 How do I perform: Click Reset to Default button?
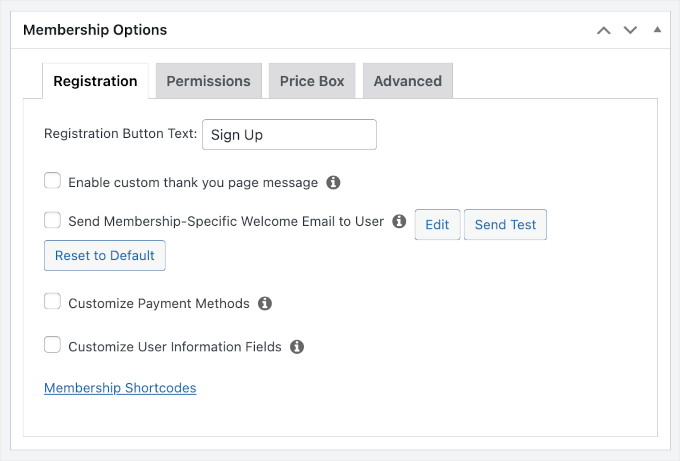pos(105,255)
